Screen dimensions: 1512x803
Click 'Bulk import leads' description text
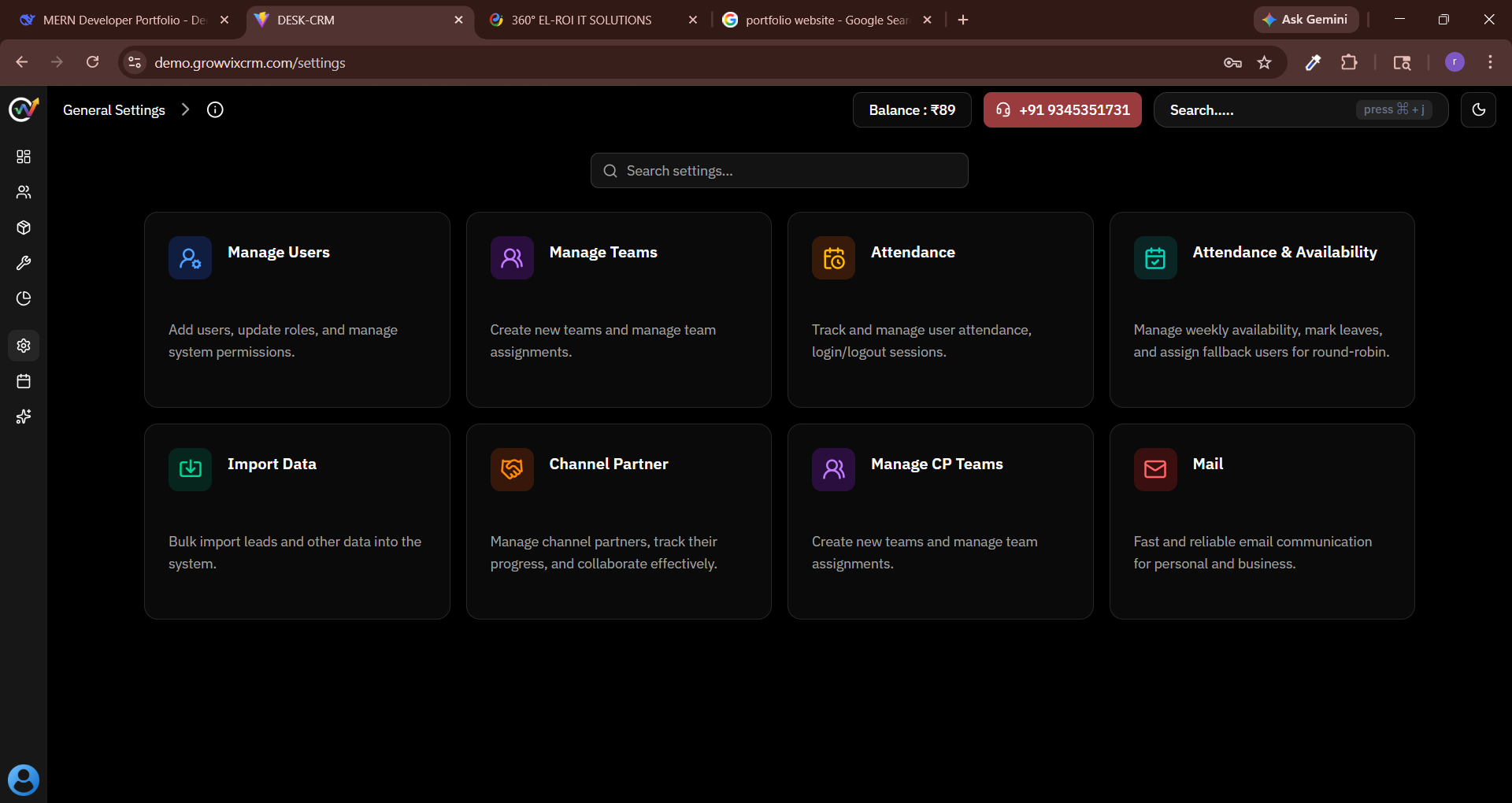[x=295, y=553]
